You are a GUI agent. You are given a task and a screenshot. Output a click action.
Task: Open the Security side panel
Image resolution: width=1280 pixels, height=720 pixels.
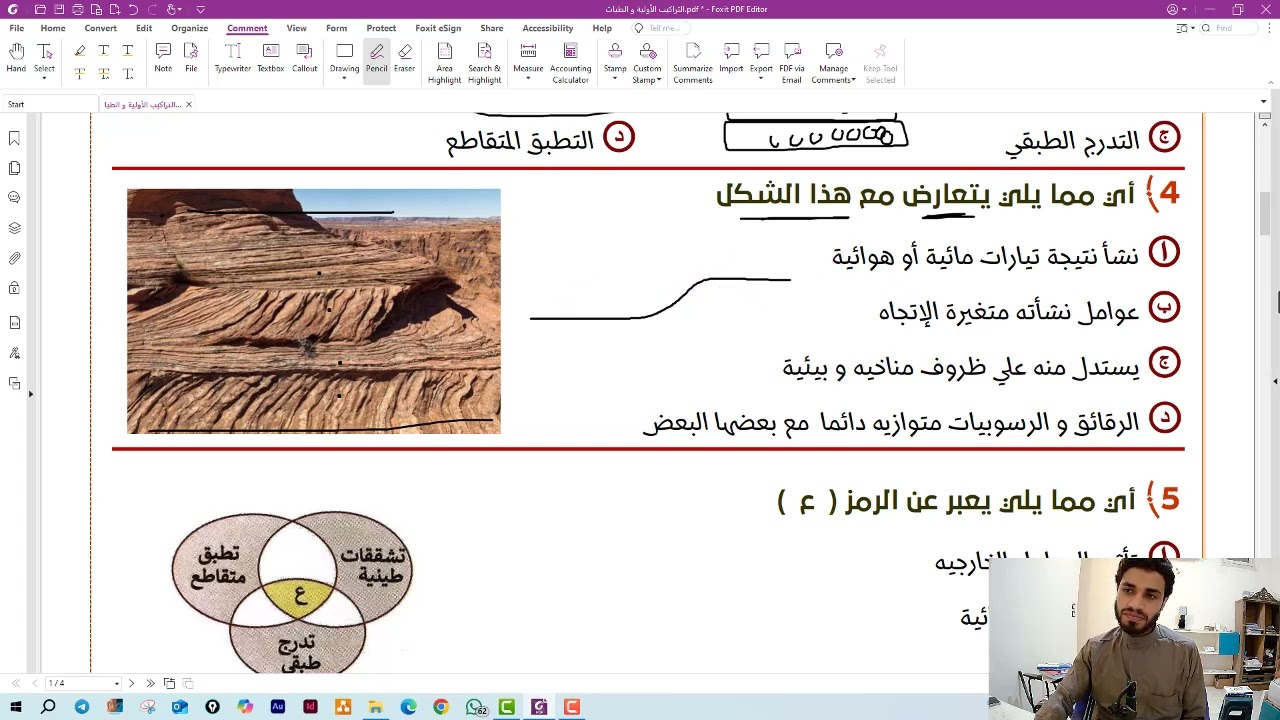click(14, 288)
